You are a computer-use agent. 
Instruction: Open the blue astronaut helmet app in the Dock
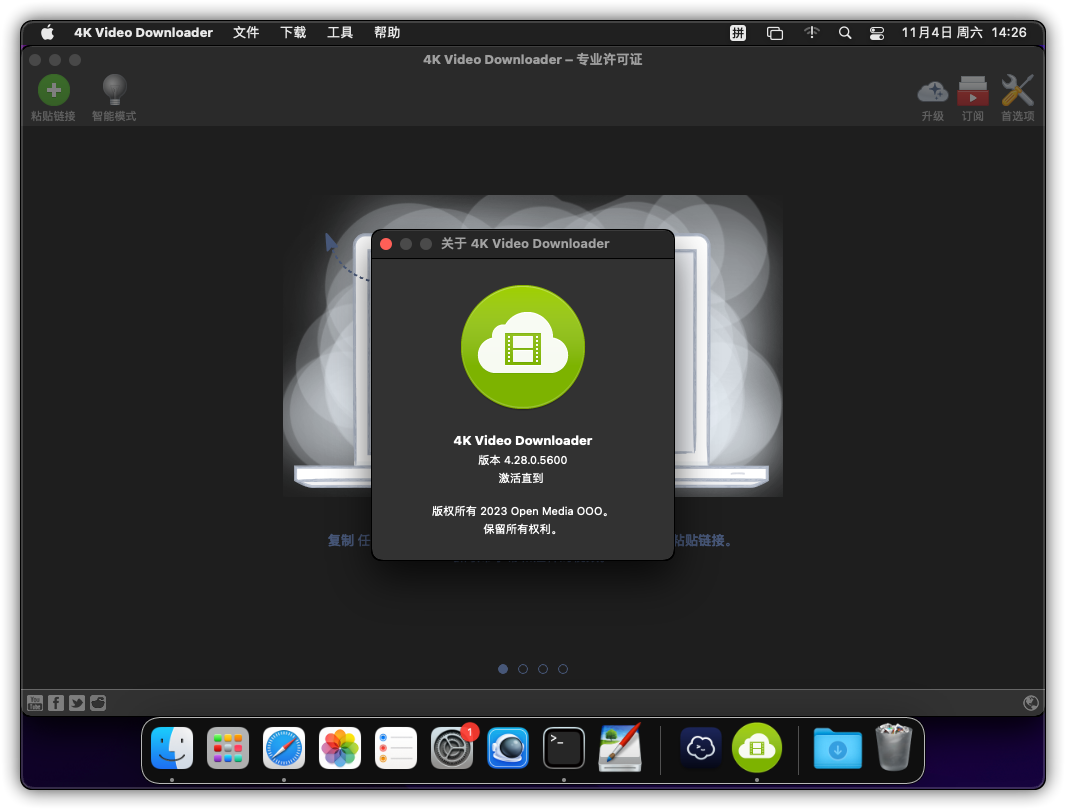[x=508, y=748]
